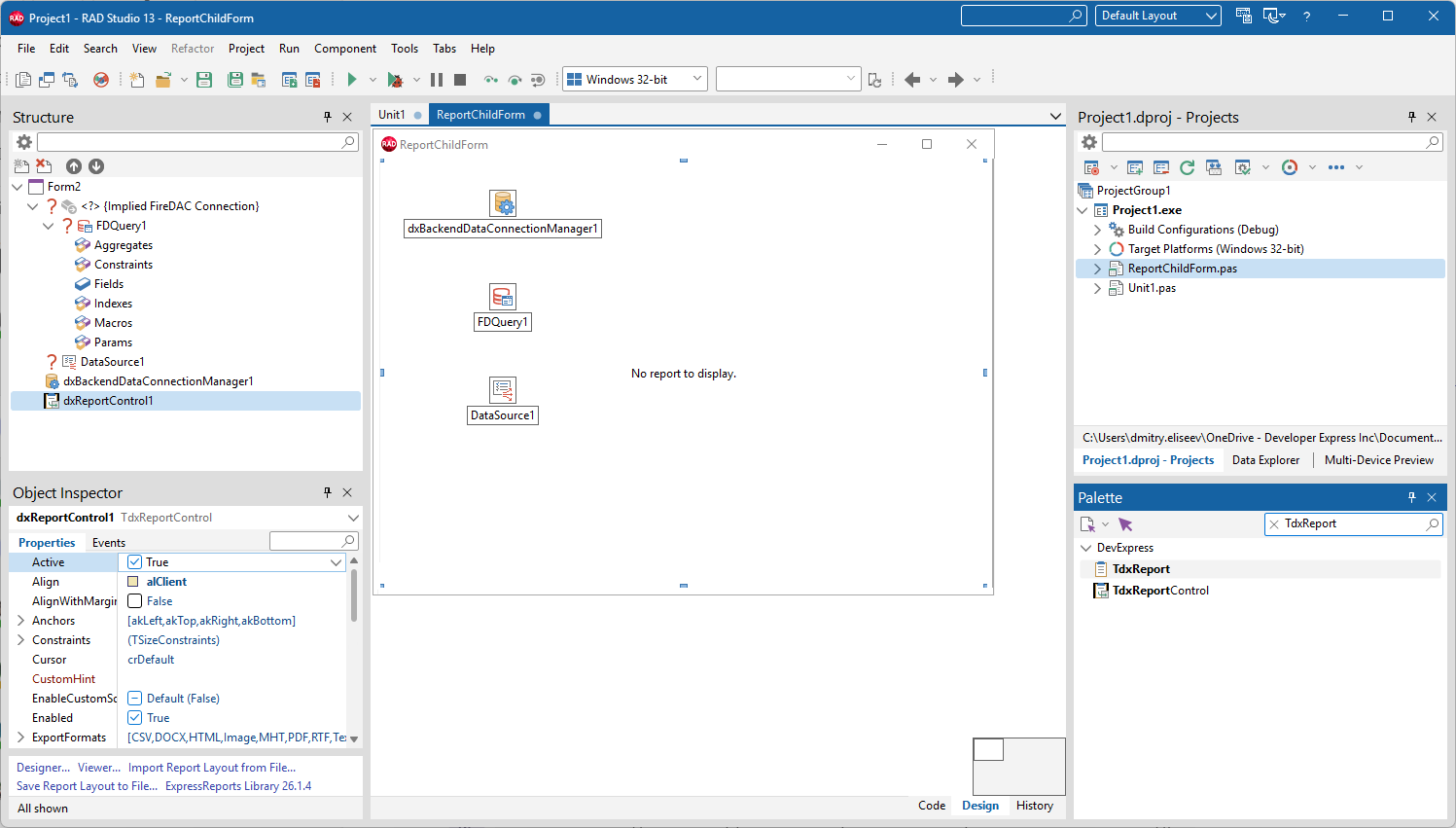Click the New Items icon in the toolbar

click(x=137, y=80)
